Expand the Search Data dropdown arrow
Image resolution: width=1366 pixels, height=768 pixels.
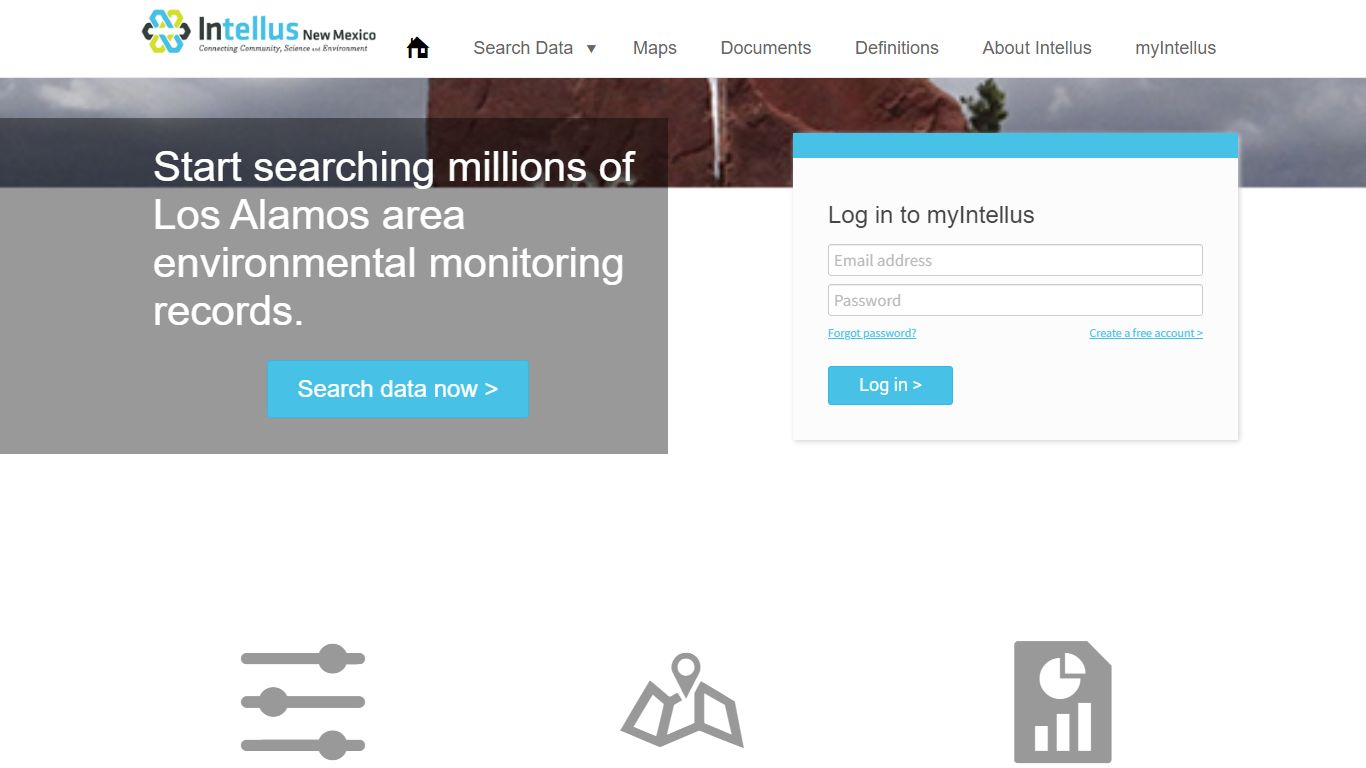(591, 48)
